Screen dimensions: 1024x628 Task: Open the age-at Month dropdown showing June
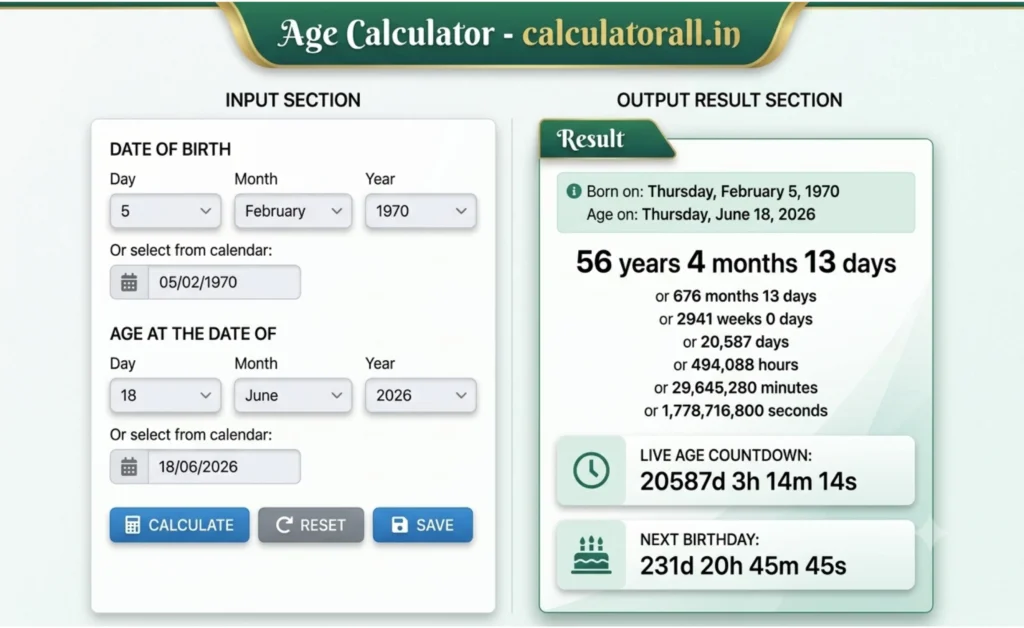[293, 395]
